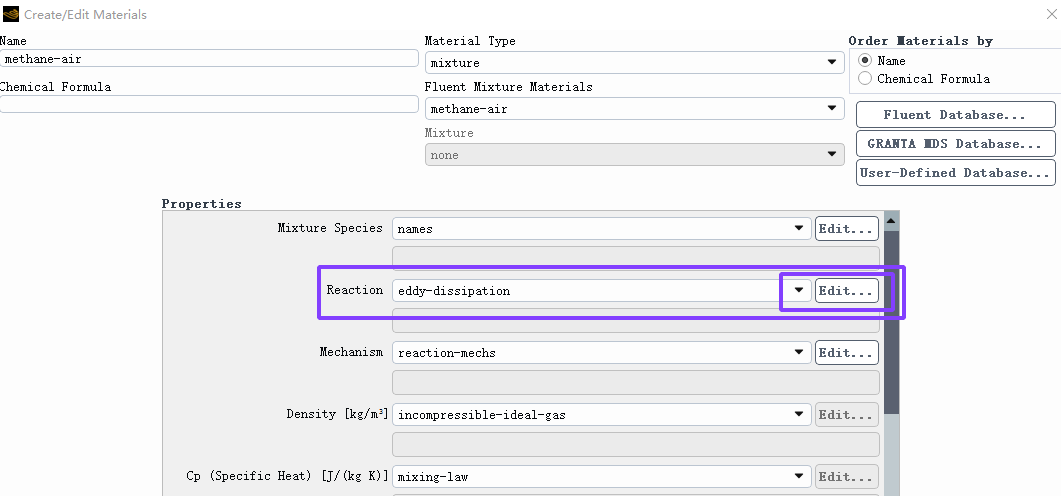
Task: Select the Name radio button
Action: pyautogui.click(x=865, y=60)
